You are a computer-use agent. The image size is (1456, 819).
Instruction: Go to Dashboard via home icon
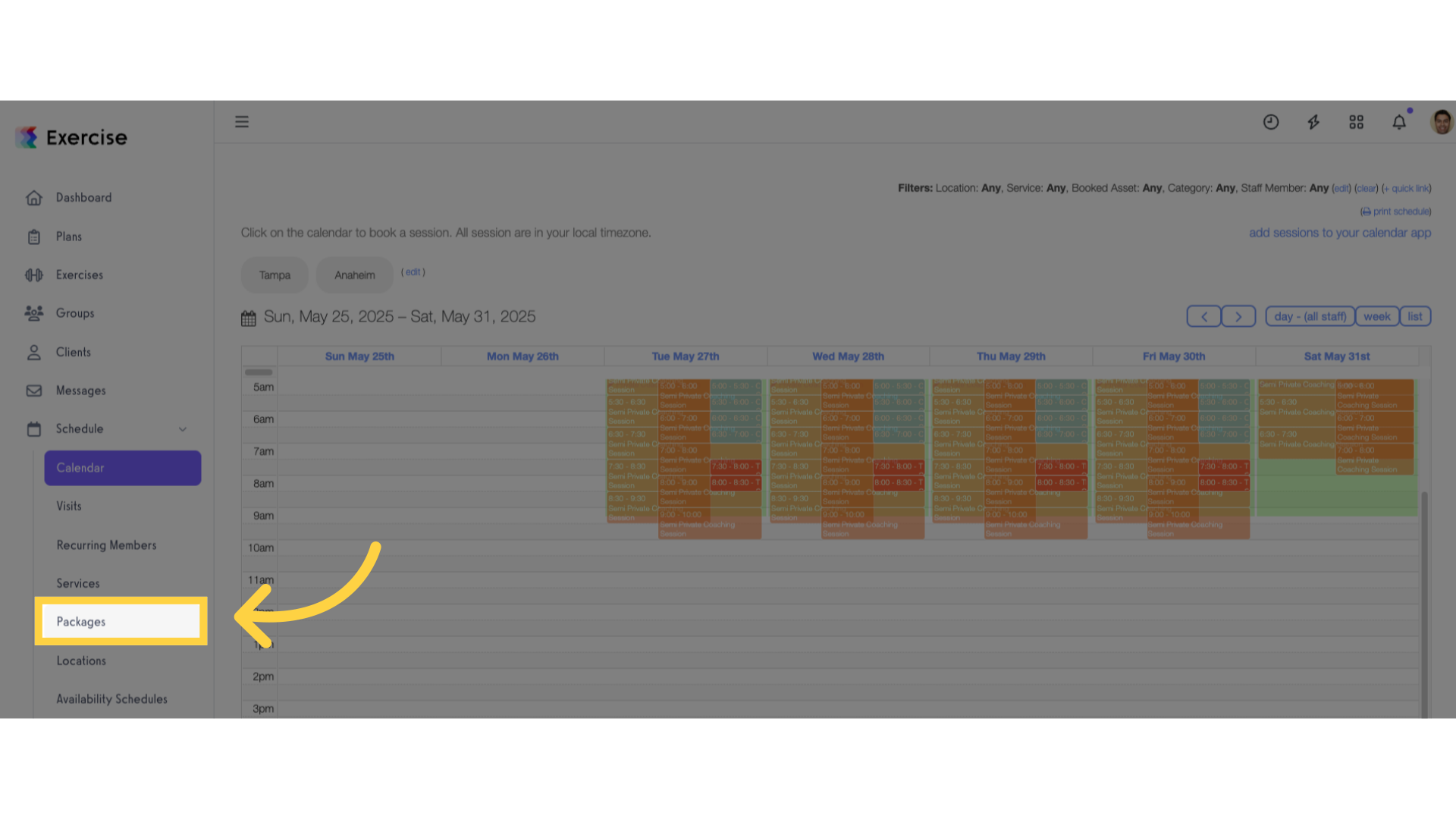(34, 198)
